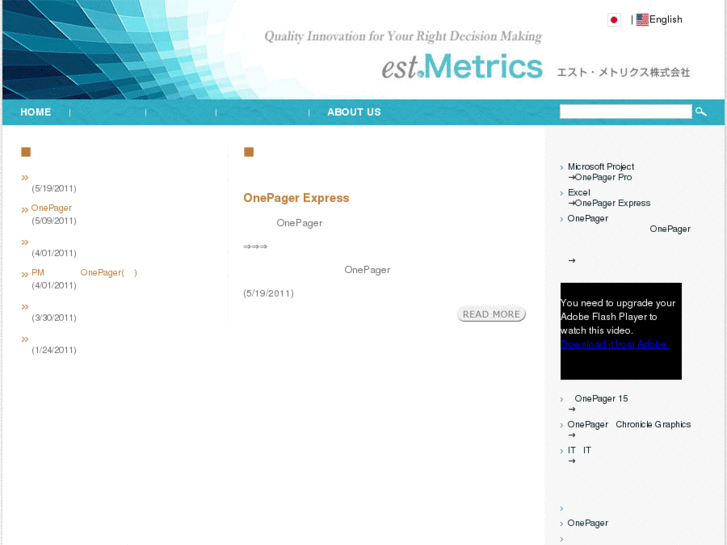
Task: Open the OnePager news link dated 5/09/2011
Action: tap(51, 208)
